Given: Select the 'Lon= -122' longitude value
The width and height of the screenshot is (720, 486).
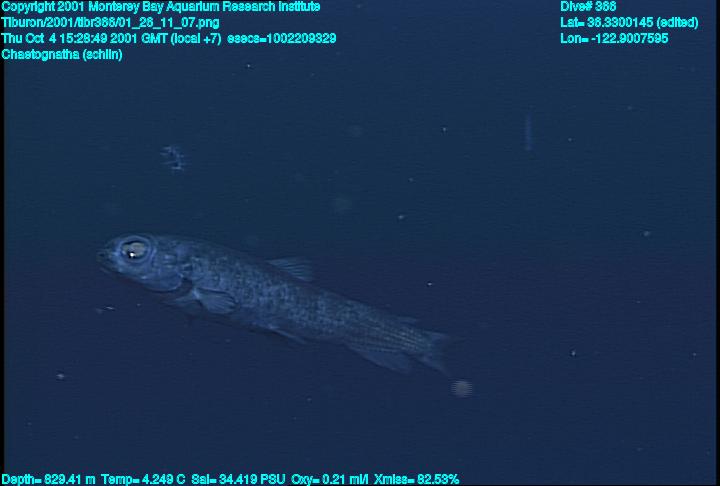Looking at the screenshot, I should 614,38.
